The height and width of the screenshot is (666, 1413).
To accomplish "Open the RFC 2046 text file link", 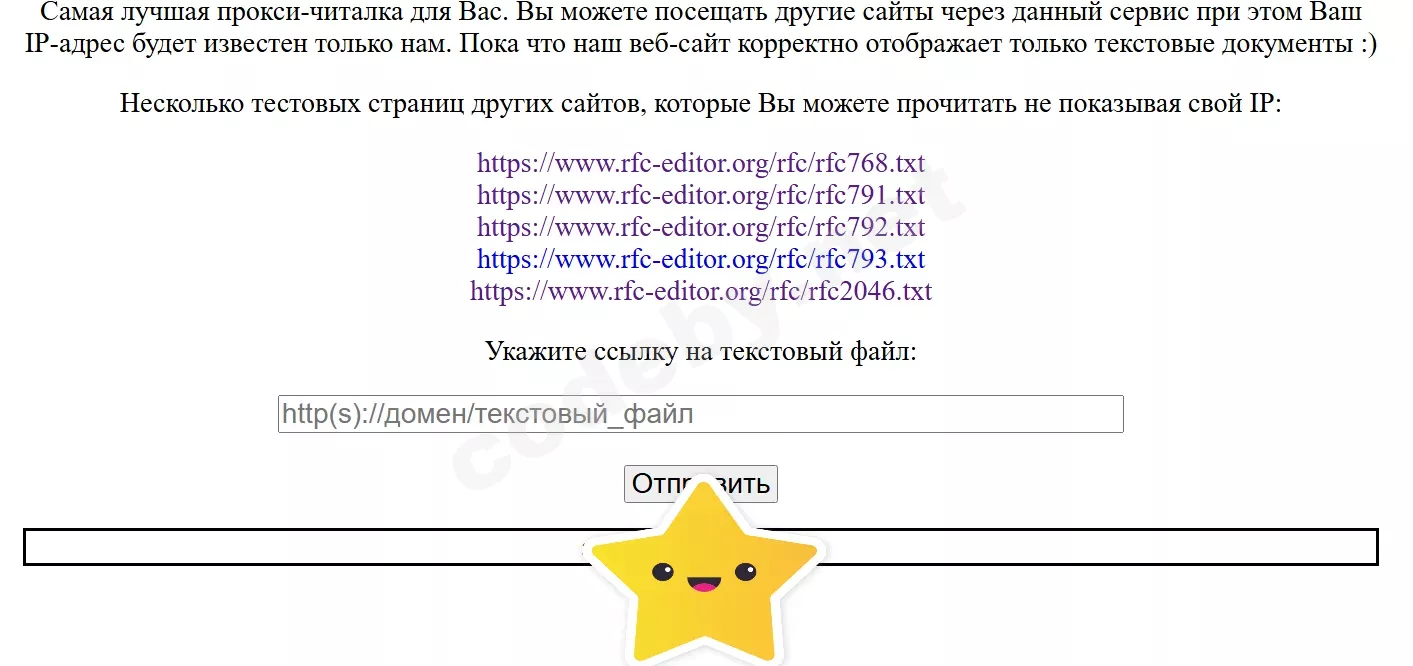I will 700,291.
